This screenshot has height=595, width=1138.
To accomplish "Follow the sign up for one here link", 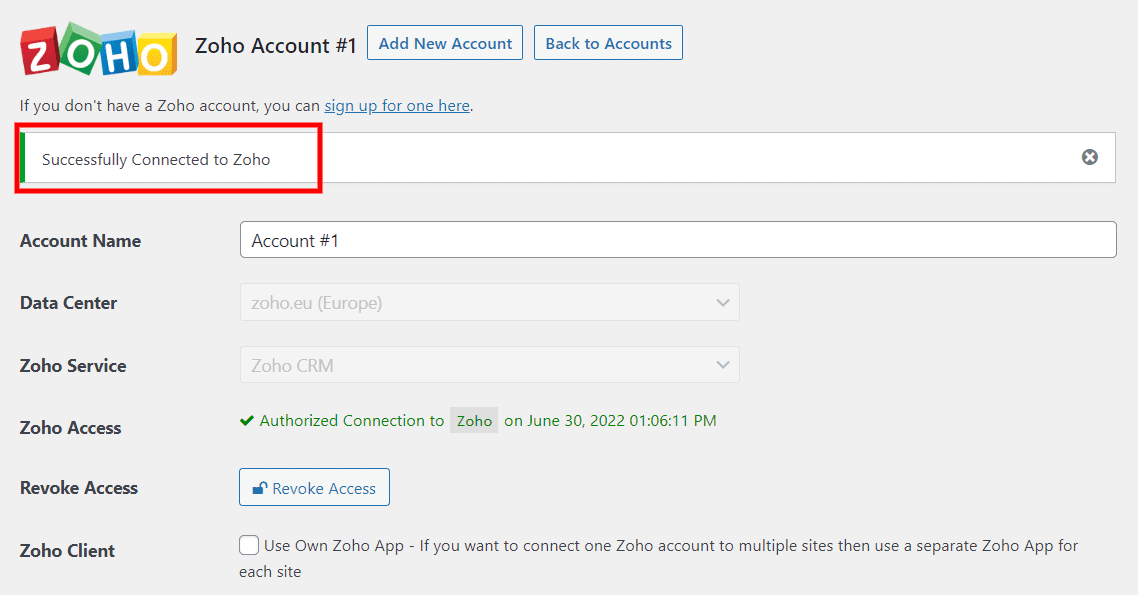I will (x=396, y=105).
